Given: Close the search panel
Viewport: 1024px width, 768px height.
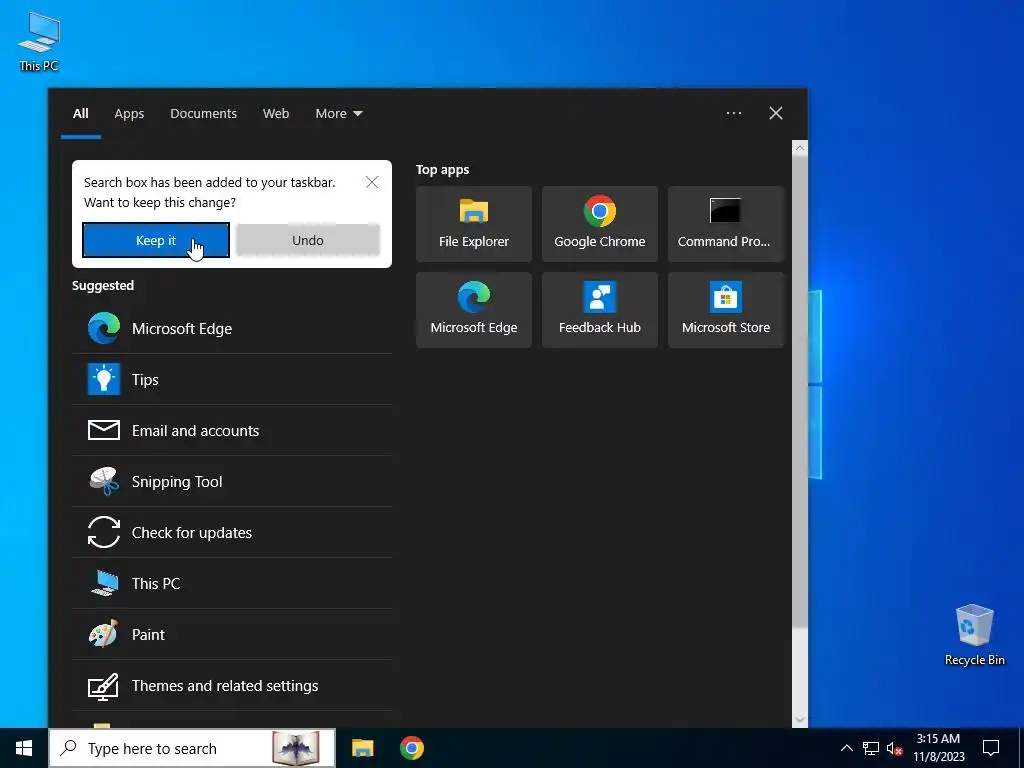Looking at the screenshot, I should 776,113.
